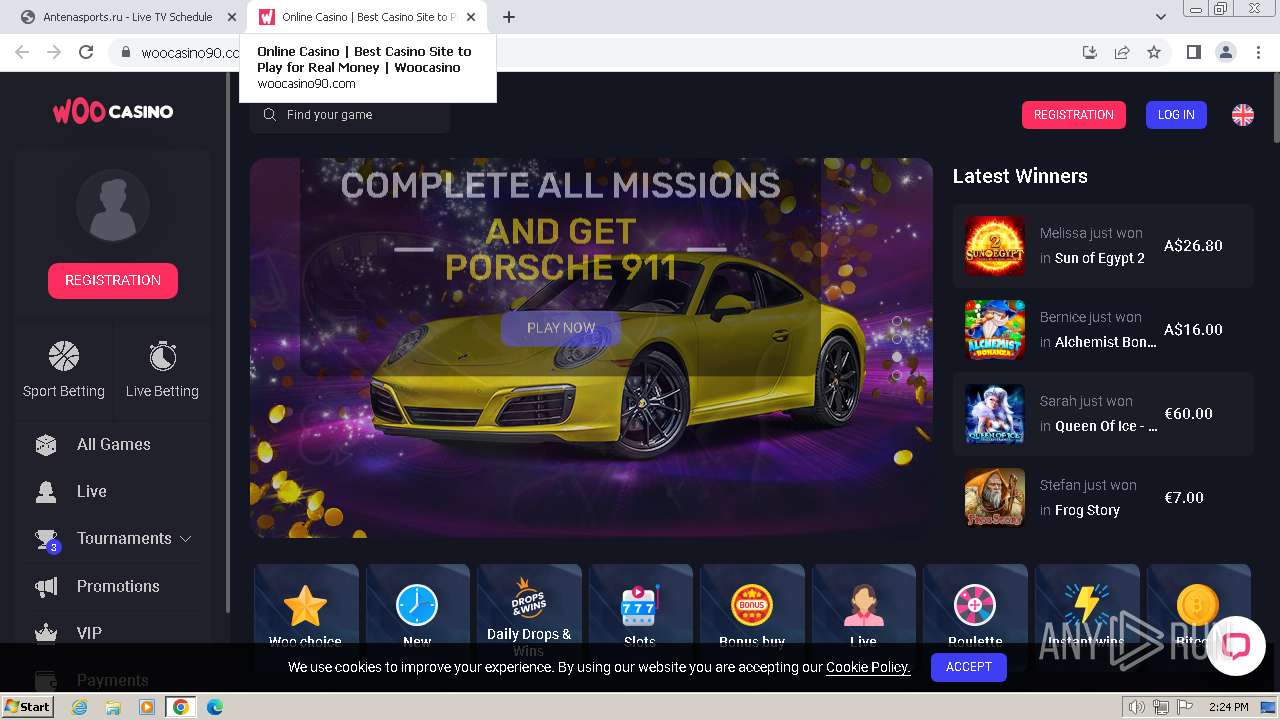Click the Sun of Egypt 2 winner text
The image size is (1280, 720).
pos(1100,258)
